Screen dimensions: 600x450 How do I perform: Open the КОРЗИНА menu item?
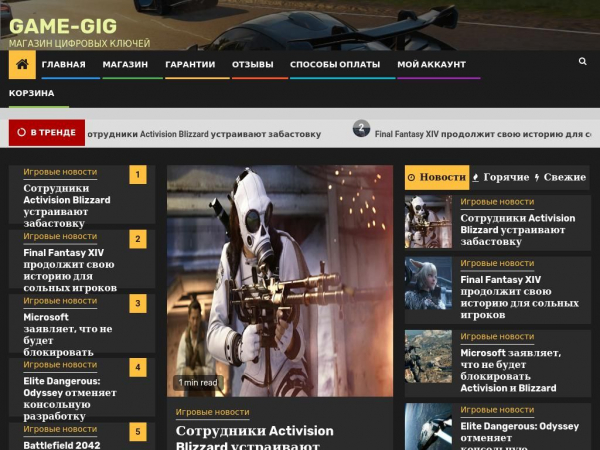(32, 93)
